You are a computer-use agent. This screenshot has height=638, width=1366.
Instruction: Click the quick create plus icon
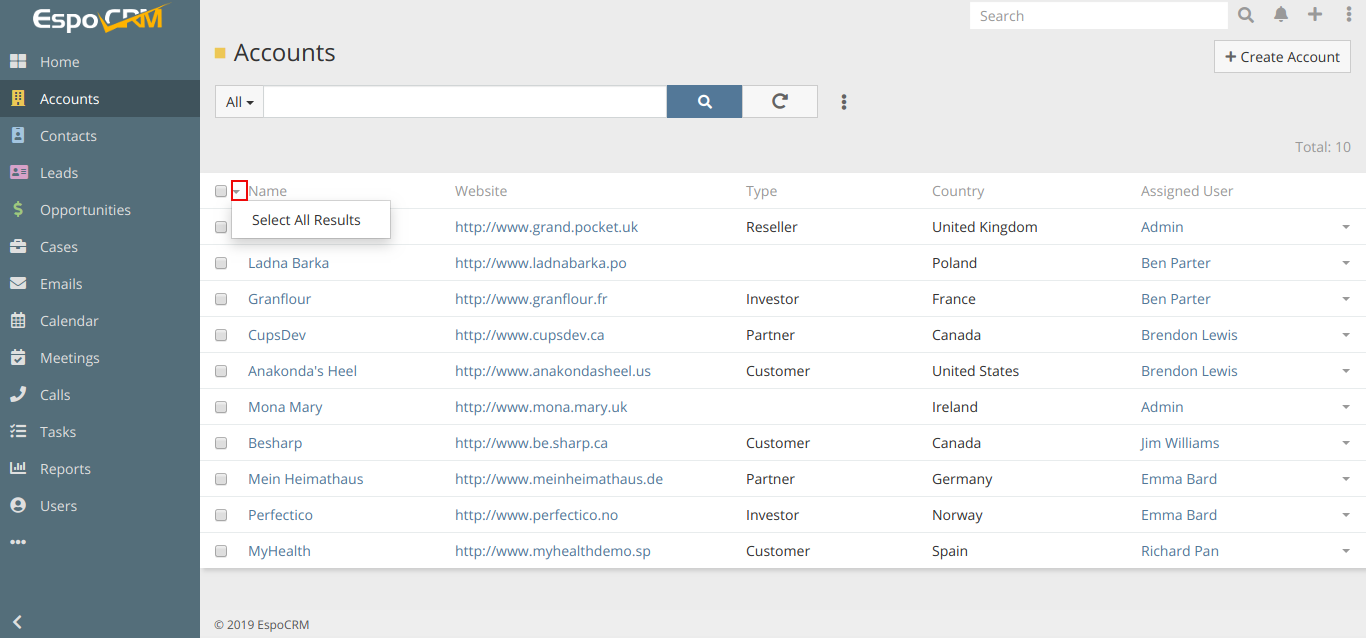pyautogui.click(x=1315, y=15)
